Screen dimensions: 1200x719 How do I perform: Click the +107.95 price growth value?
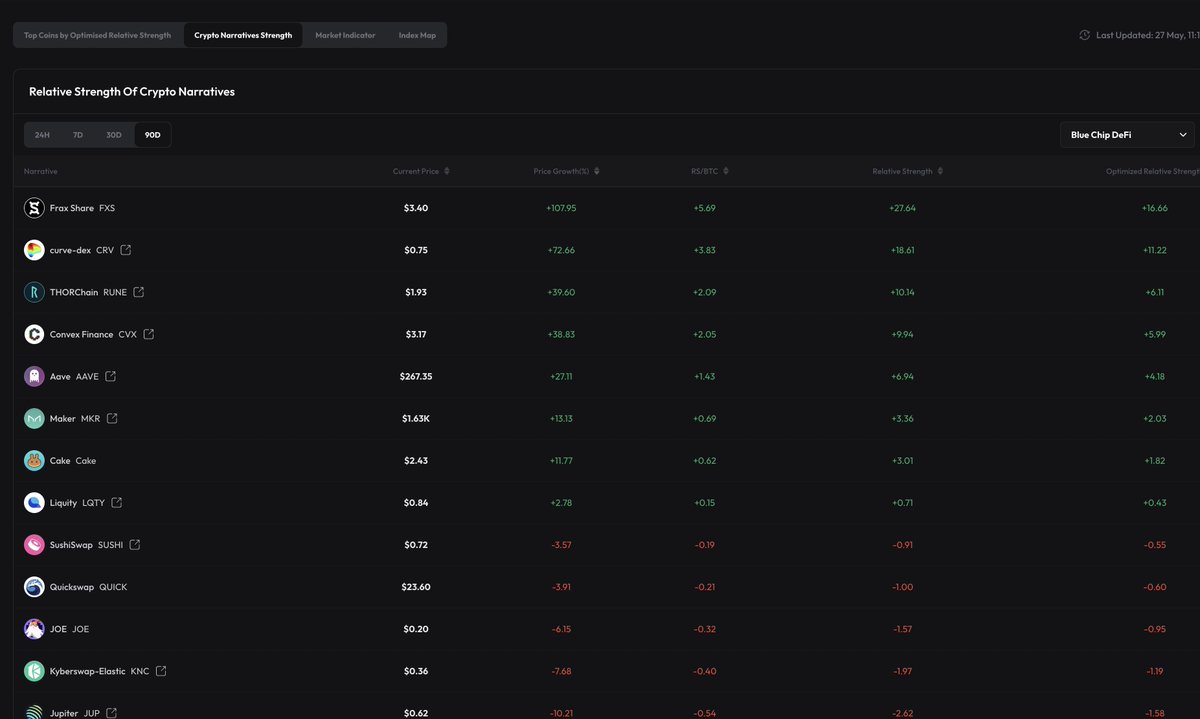pyautogui.click(x=561, y=208)
